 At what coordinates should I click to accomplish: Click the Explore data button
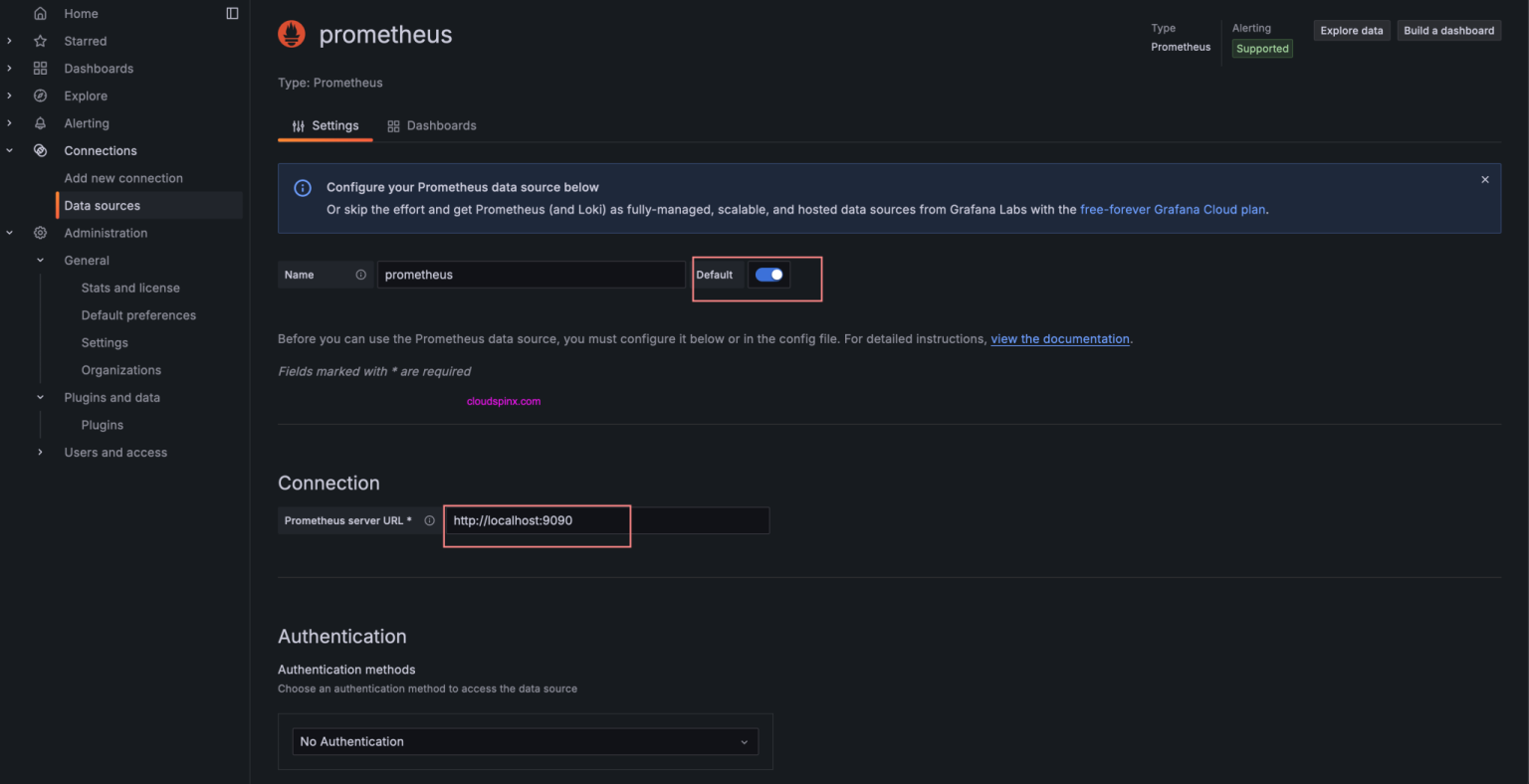pyautogui.click(x=1351, y=30)
